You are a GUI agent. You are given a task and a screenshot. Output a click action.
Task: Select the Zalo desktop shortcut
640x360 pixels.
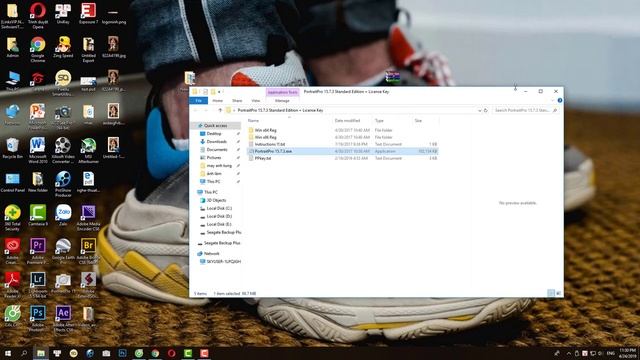tap(63, 216)
